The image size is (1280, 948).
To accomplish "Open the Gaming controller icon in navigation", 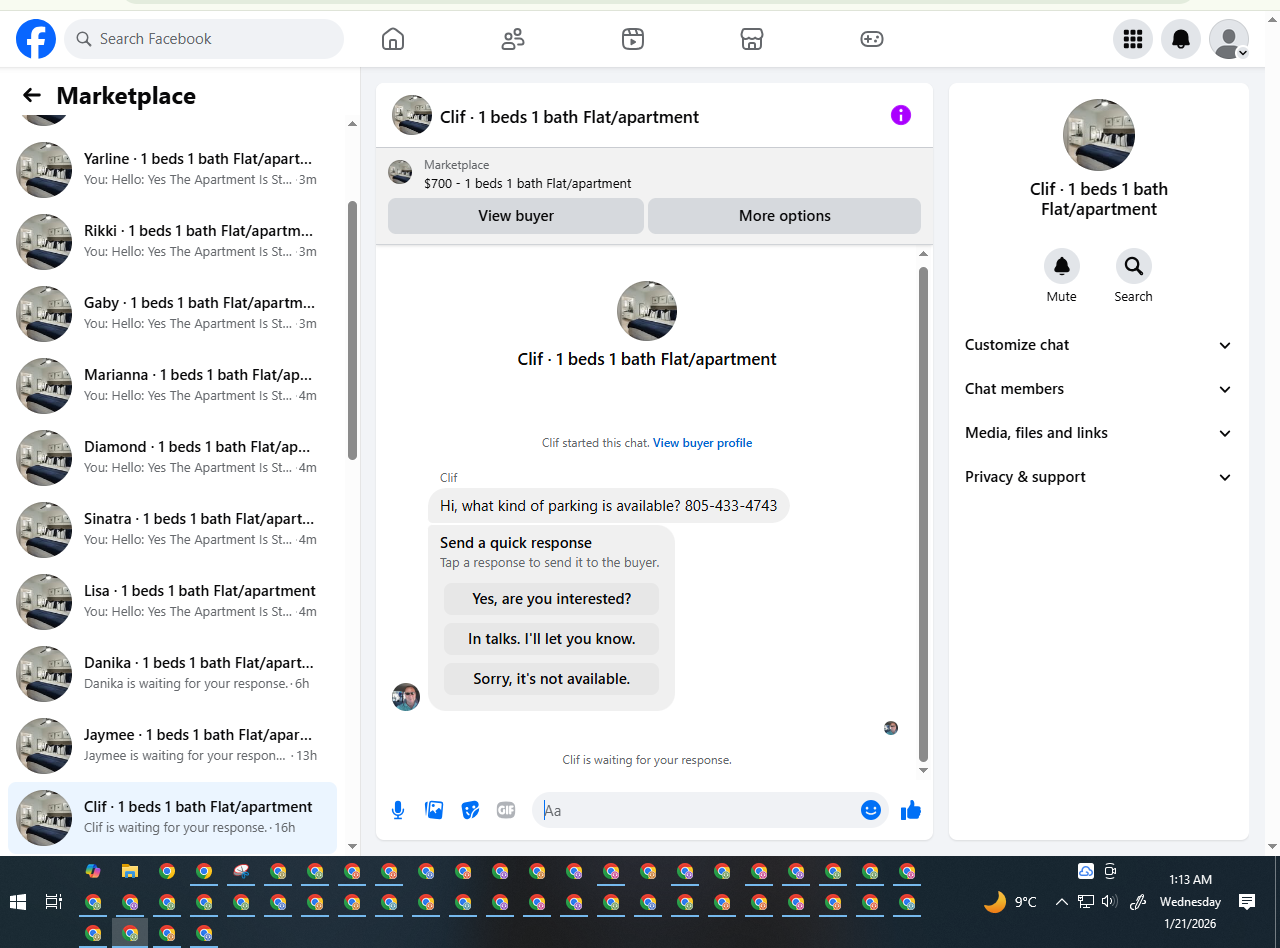I will 872,39.
